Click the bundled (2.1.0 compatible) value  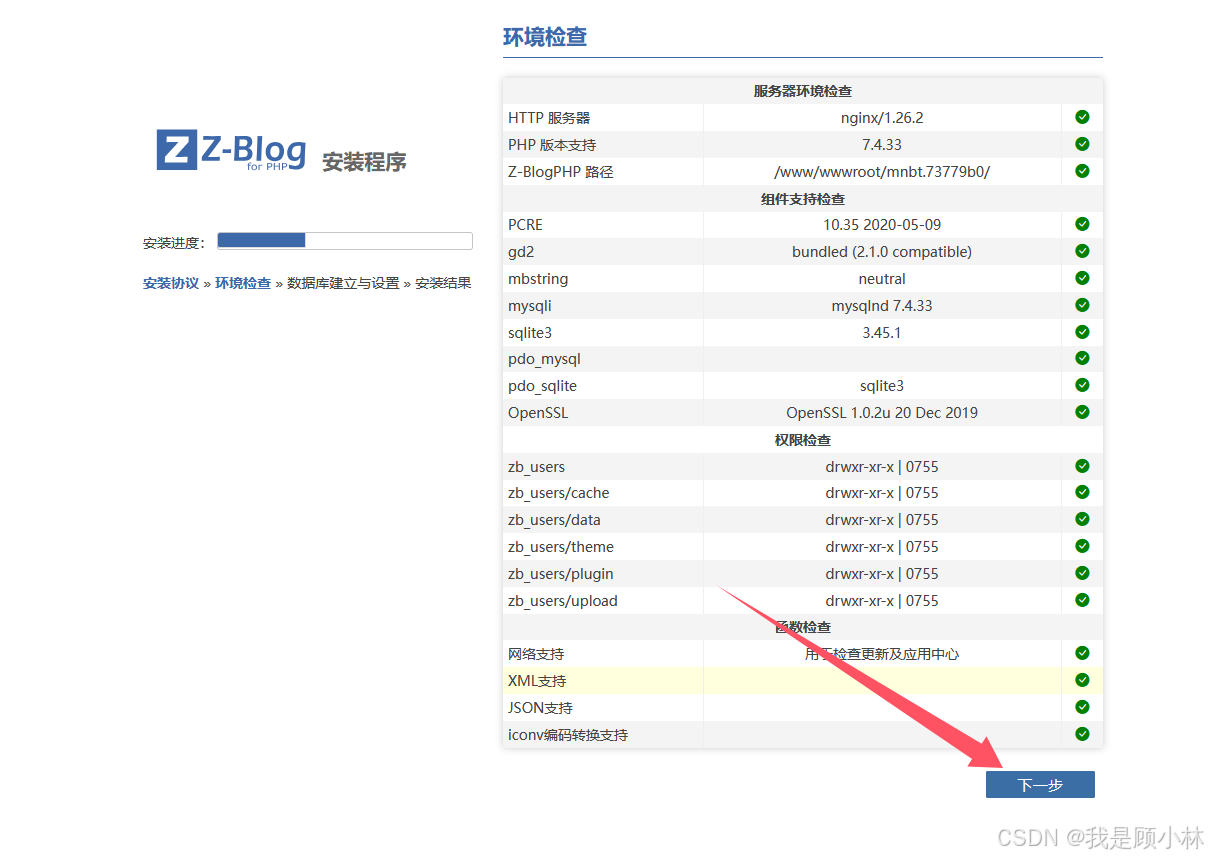tap(882, 252)
